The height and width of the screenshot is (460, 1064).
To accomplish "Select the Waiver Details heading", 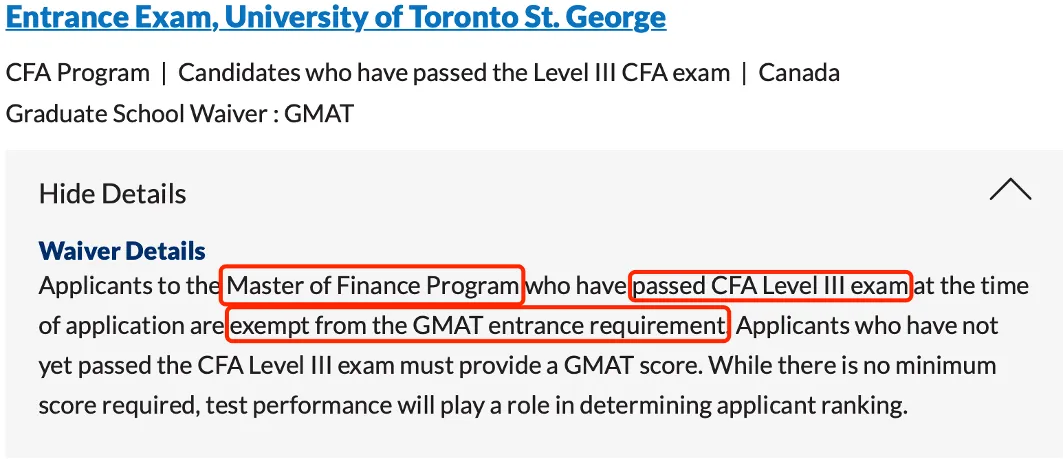I will pos(122,251).
